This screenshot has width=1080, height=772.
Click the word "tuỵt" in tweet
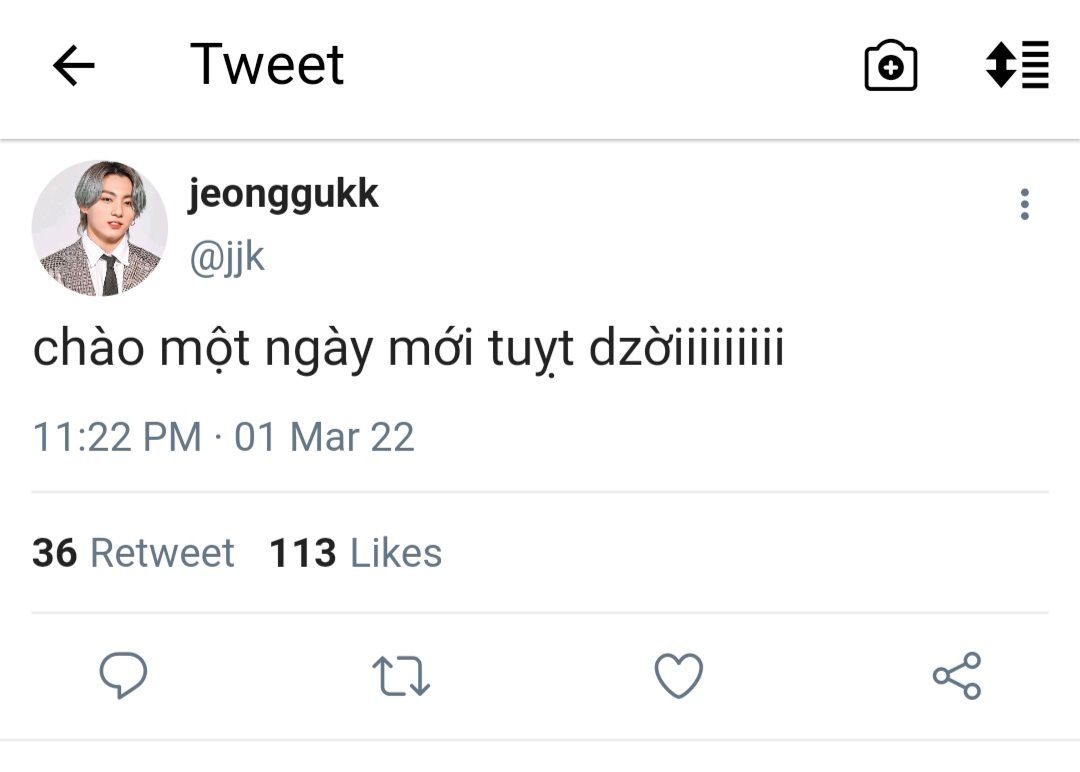point(531,350)
